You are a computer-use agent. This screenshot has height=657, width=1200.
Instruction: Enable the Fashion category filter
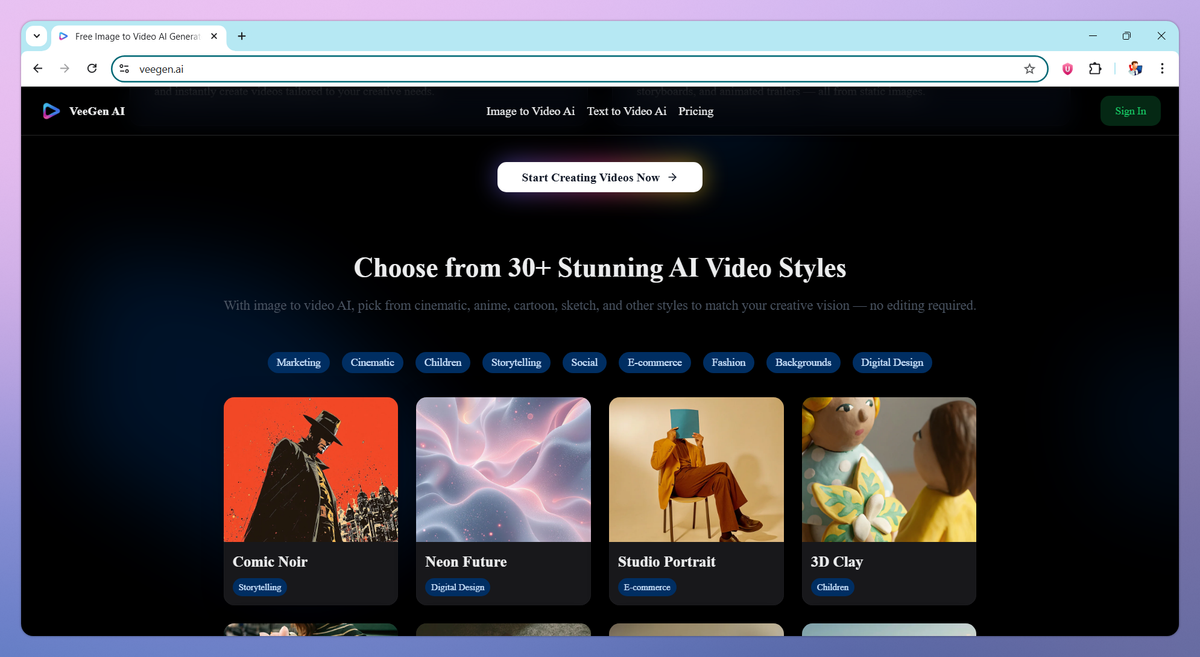[728, 362]
